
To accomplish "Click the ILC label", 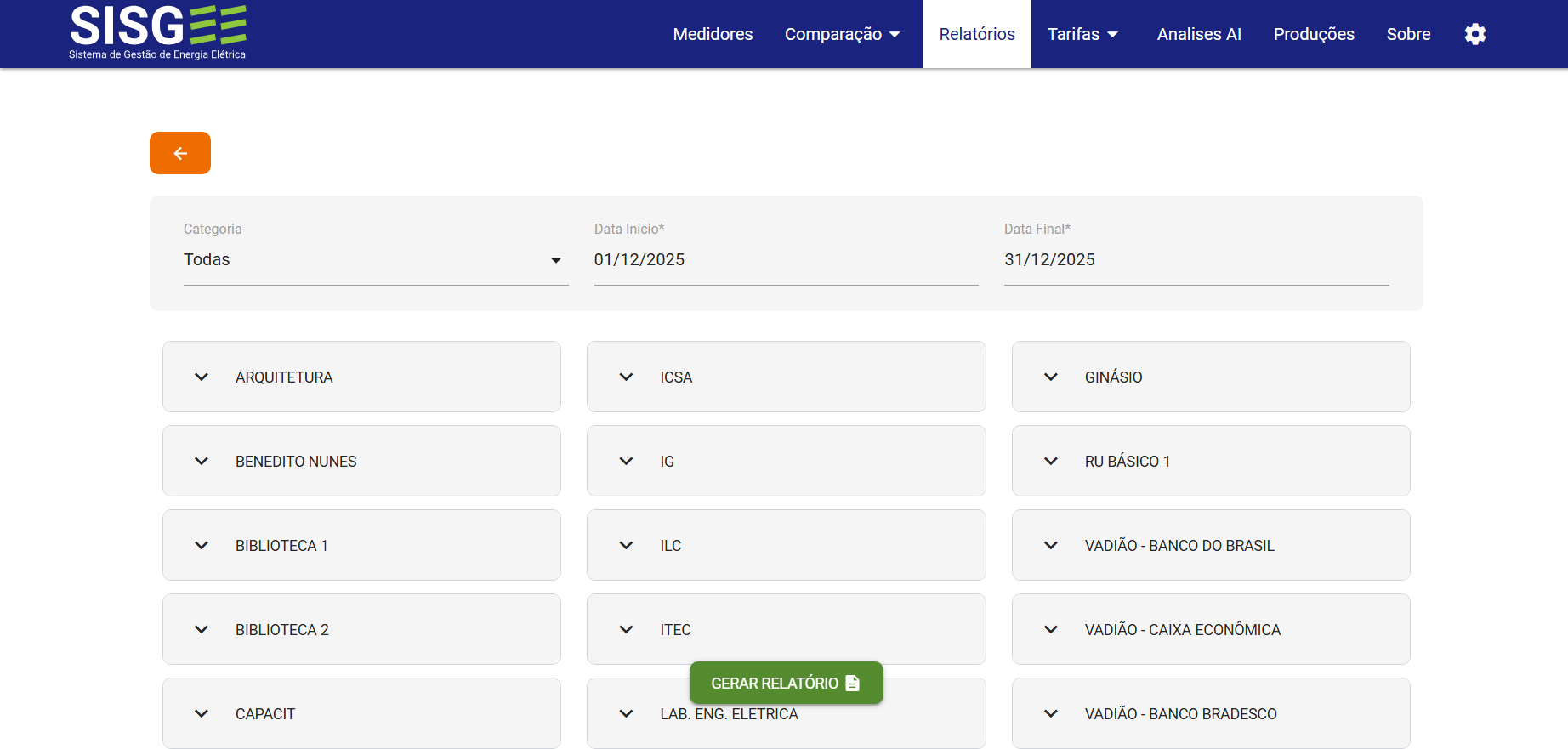I will point(671,545).
